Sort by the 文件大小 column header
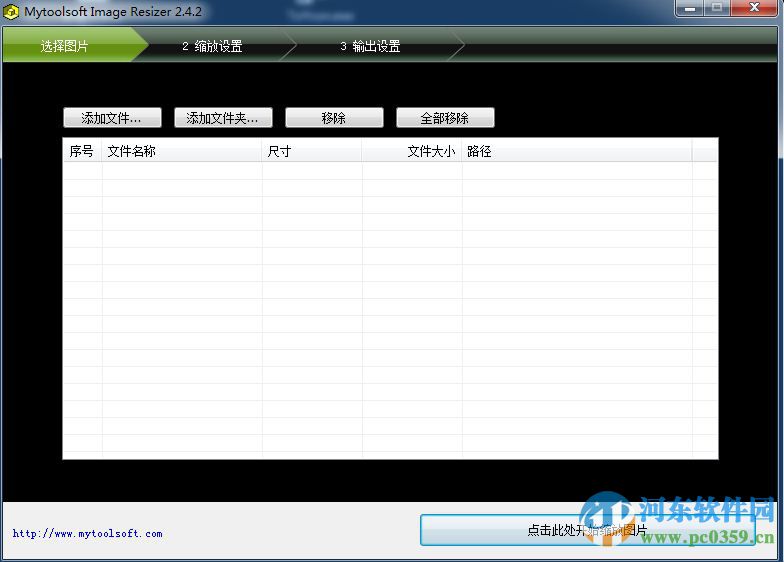Screen dimensions: 784x562 [x=412, y=151]
